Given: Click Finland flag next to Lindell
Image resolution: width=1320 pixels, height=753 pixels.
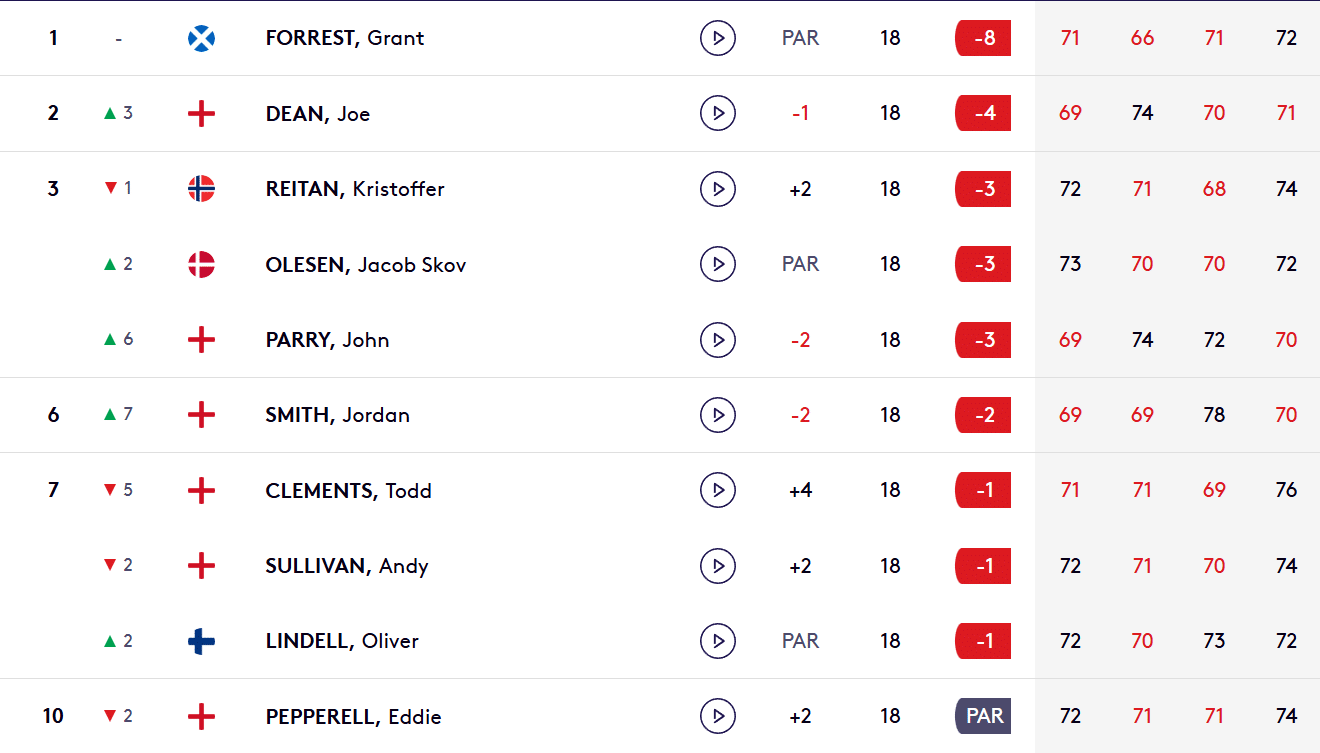Looking at the screenshot, I should (202, 641).
